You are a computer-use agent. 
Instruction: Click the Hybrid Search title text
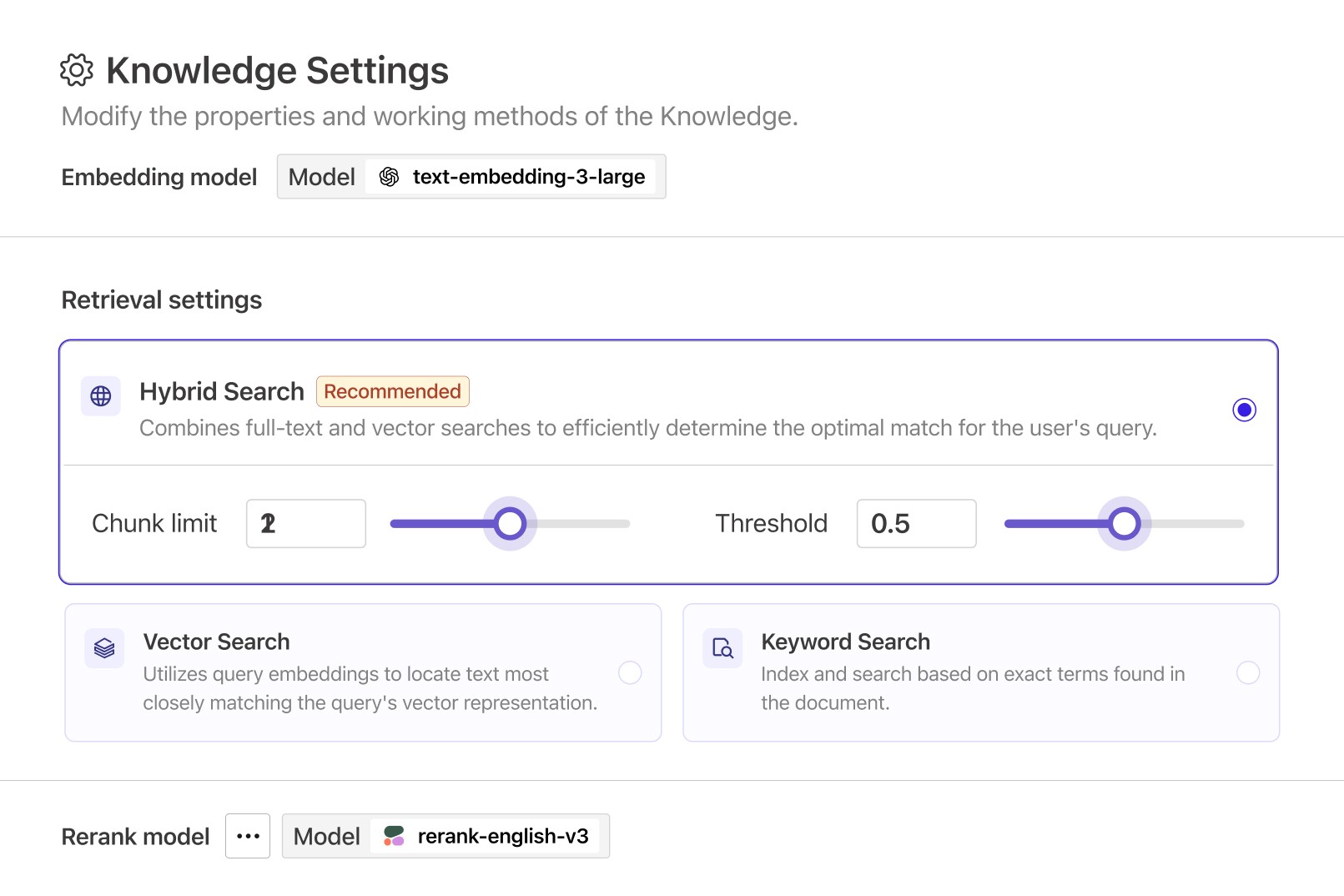coord(221,391)
